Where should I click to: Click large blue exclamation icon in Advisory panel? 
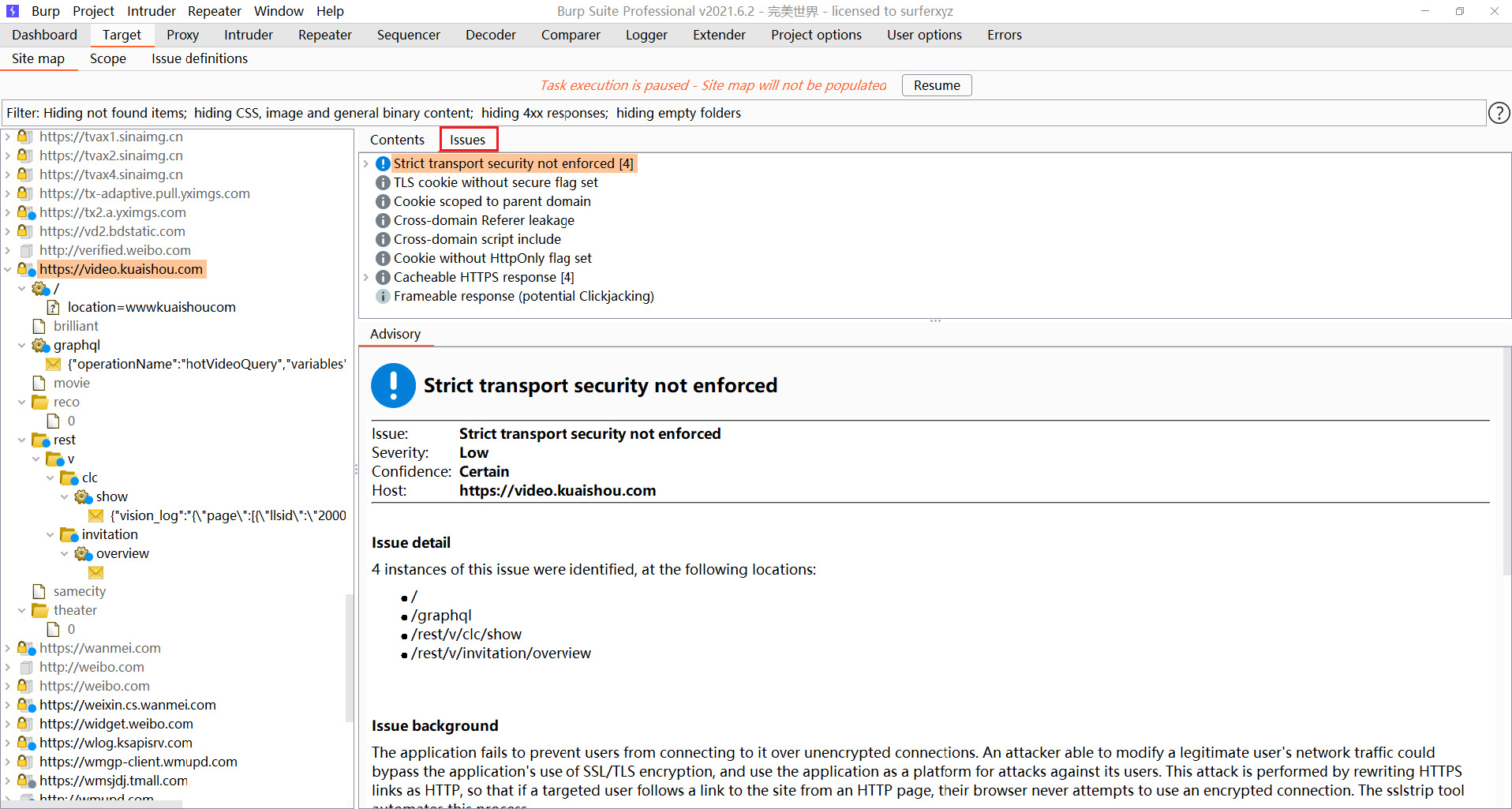[x=393, y=385]
